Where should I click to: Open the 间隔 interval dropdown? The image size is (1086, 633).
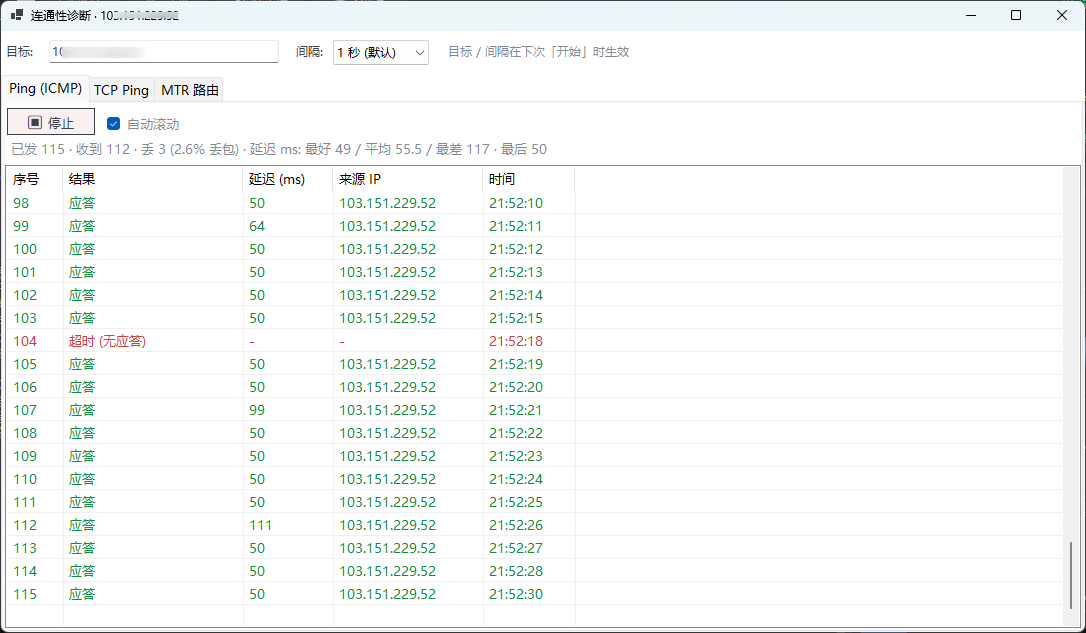381,53
